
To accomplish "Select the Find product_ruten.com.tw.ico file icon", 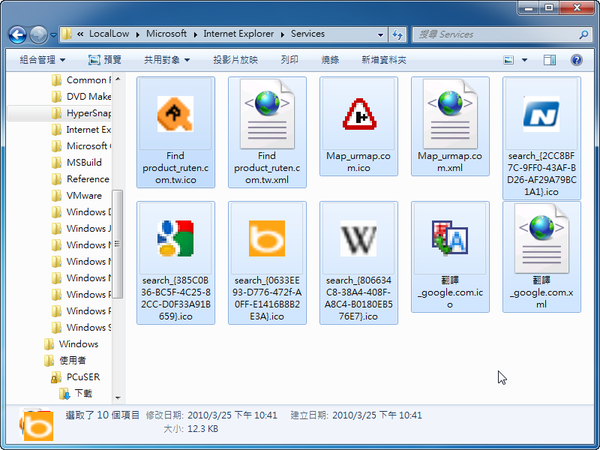I will pyautogui.click(x=175, y=114).
